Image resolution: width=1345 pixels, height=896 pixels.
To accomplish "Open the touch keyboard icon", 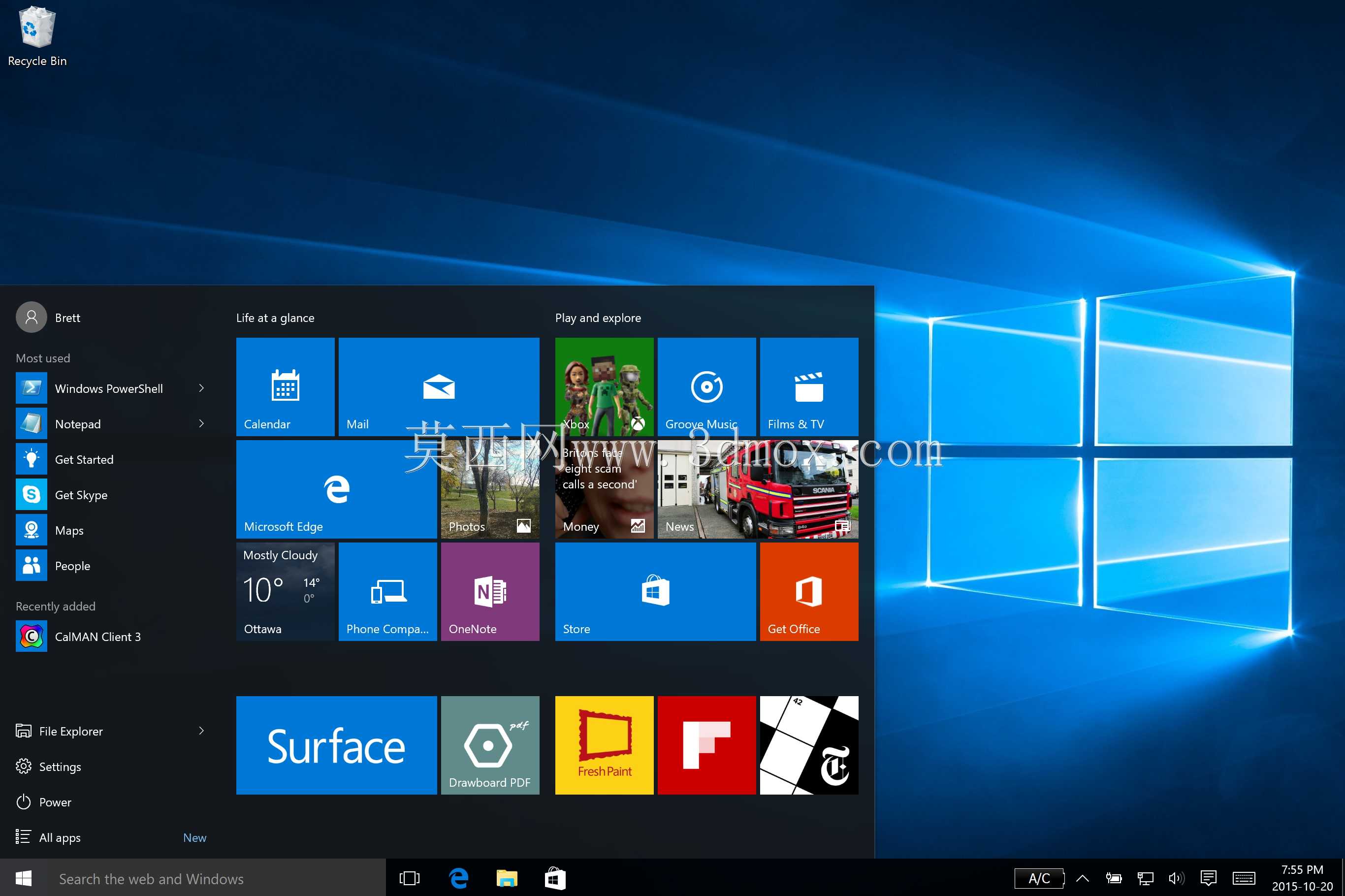I will click(1244, 878).
